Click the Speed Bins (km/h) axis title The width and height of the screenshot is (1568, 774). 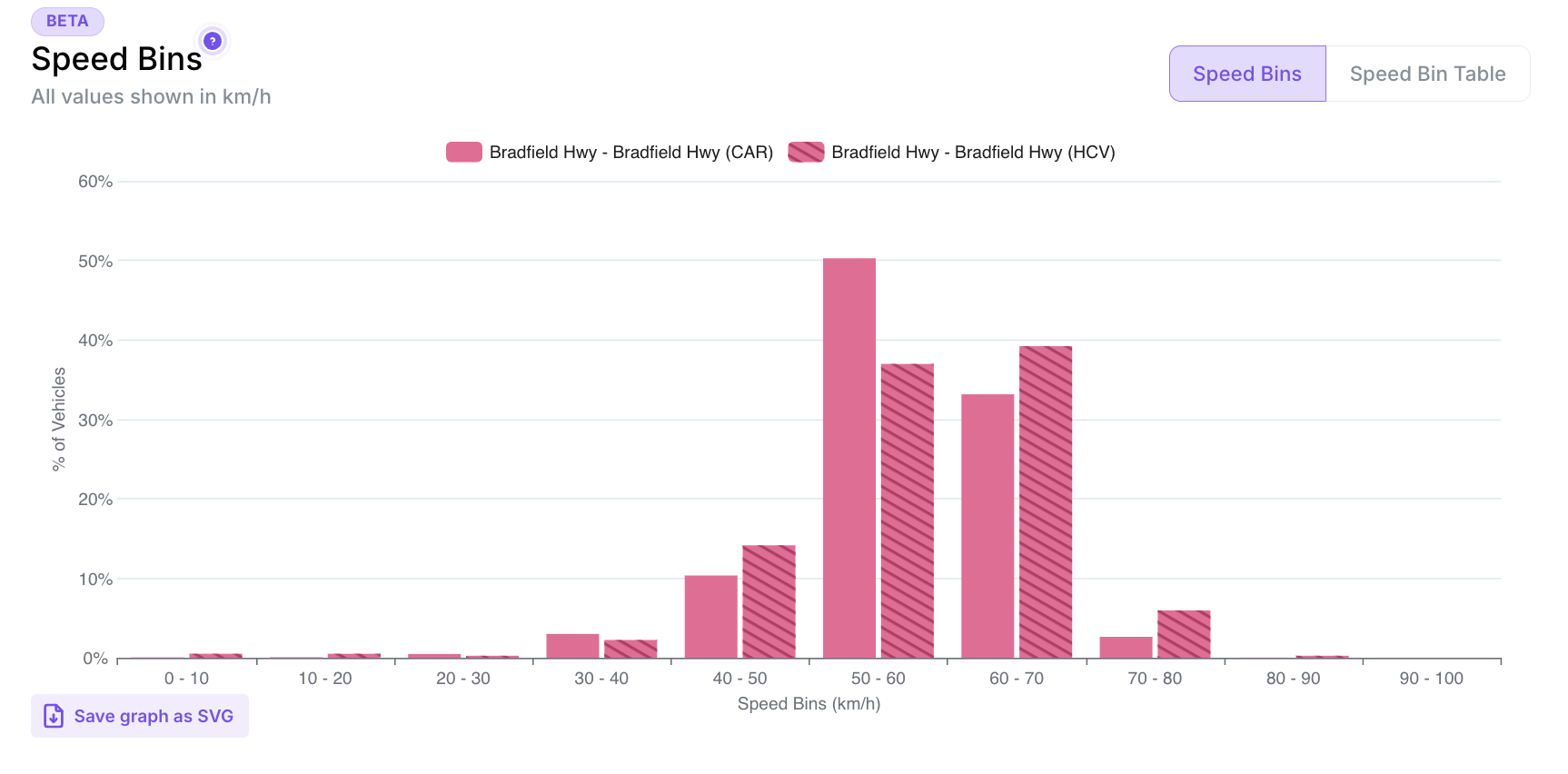point(808,703)
